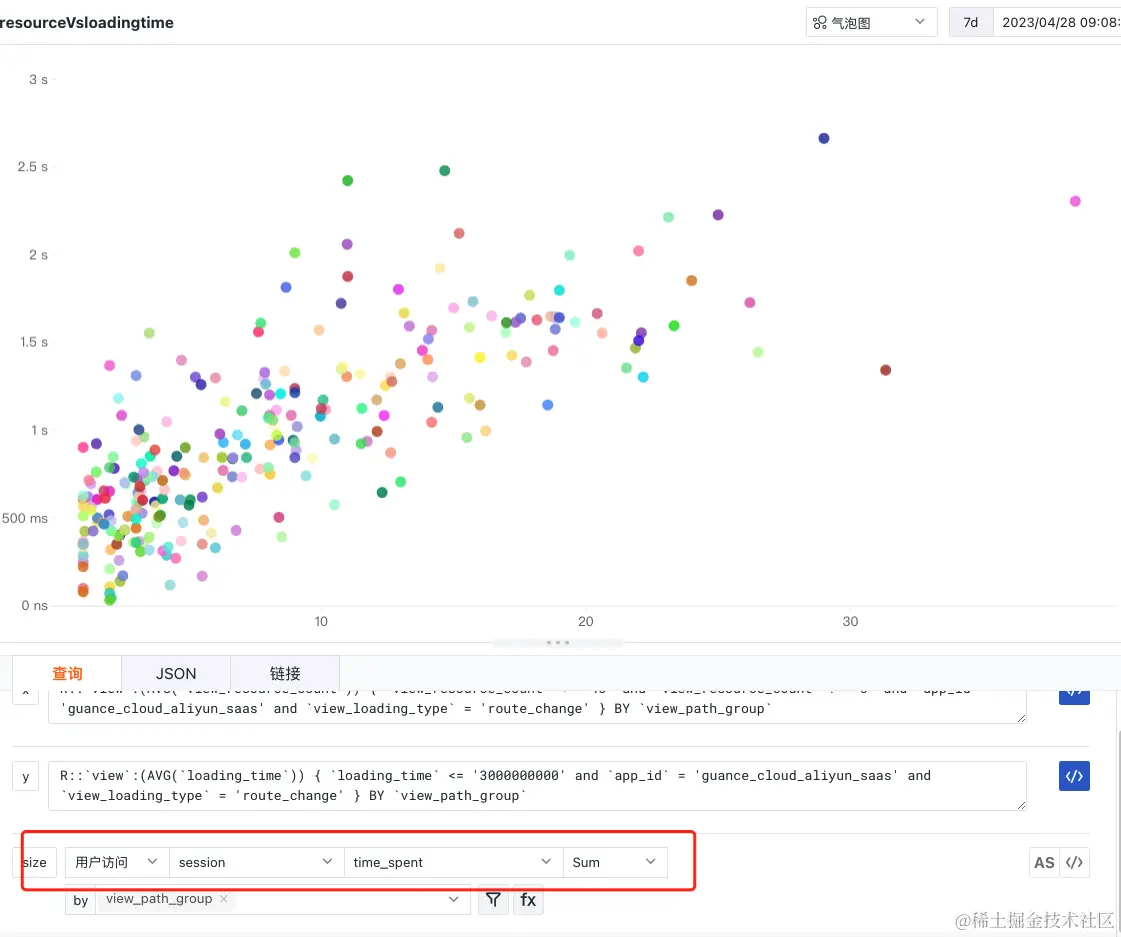The image size is (1121, 937).
Task: Open the filter funnel icon
Action: click(493, 899)
